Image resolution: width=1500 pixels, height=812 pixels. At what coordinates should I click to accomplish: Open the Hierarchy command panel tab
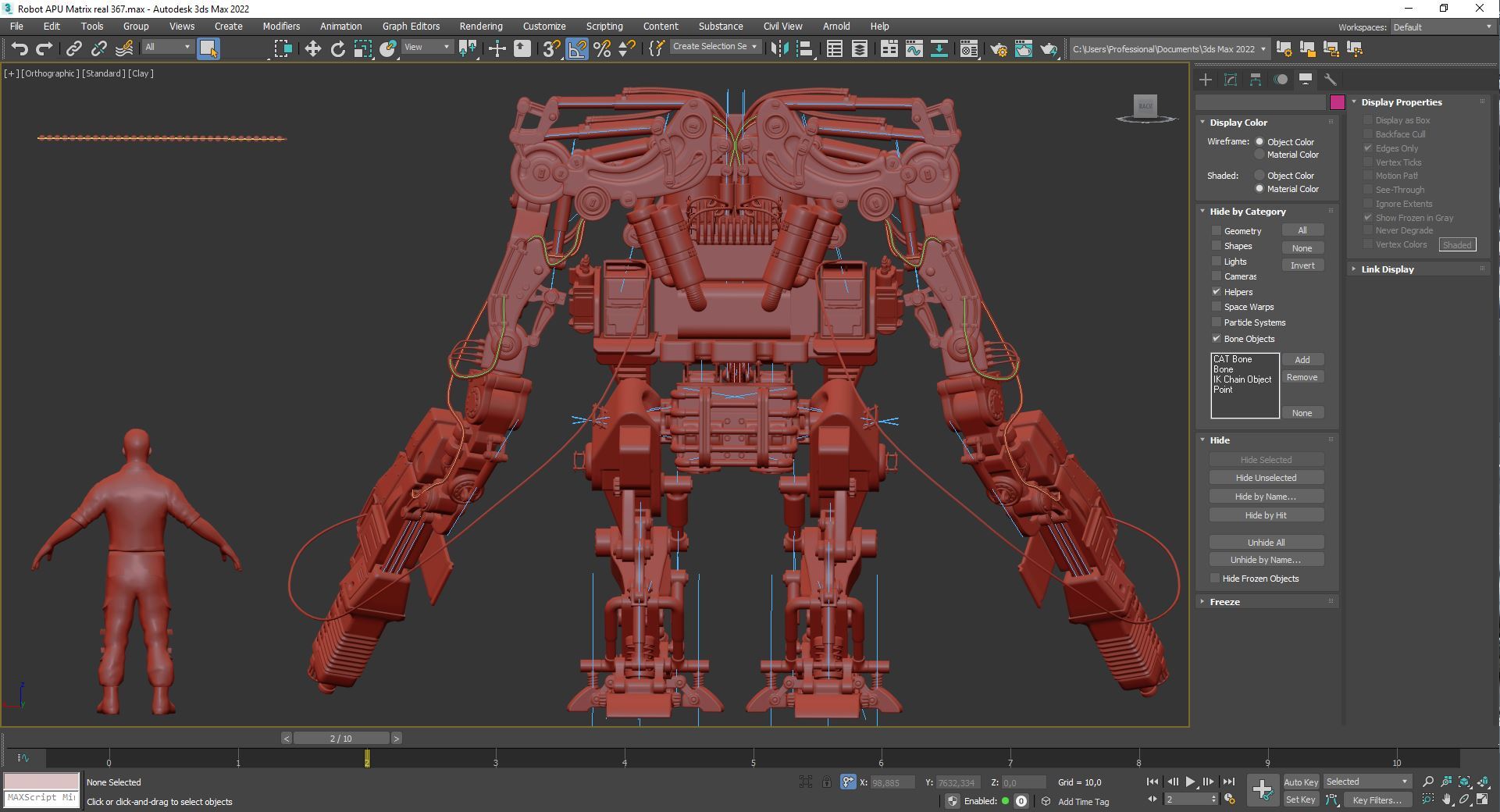(1255, 80)
